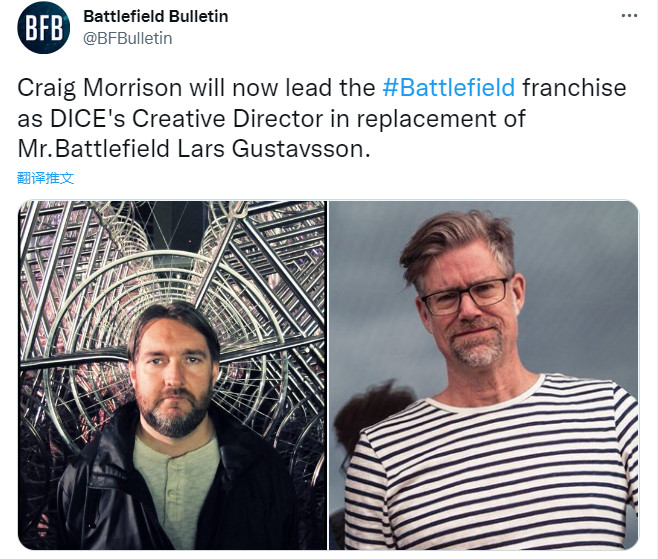Open the three-dot more options menu
The width and height of the screenshot is (658, 559).
pos(629,16)
